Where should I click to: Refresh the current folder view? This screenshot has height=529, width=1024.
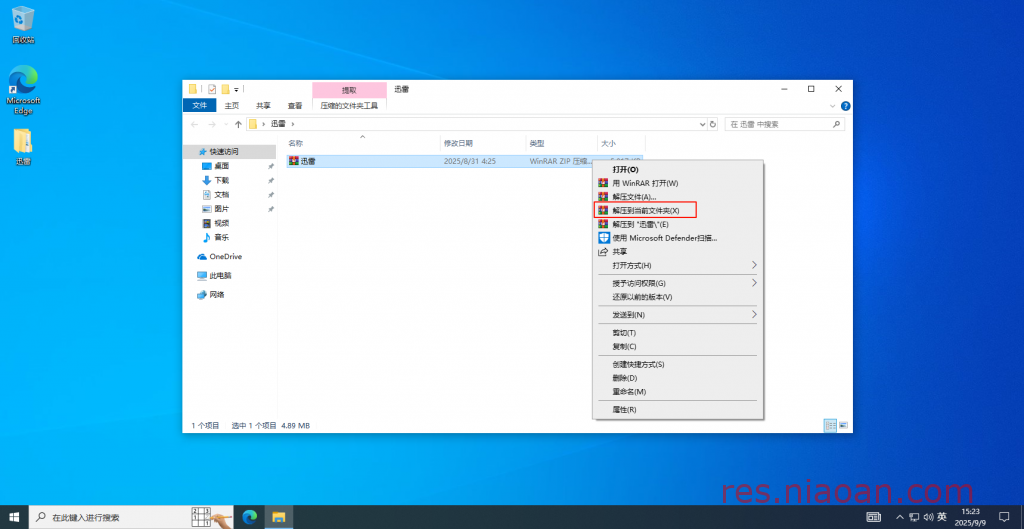click(712, 124)
